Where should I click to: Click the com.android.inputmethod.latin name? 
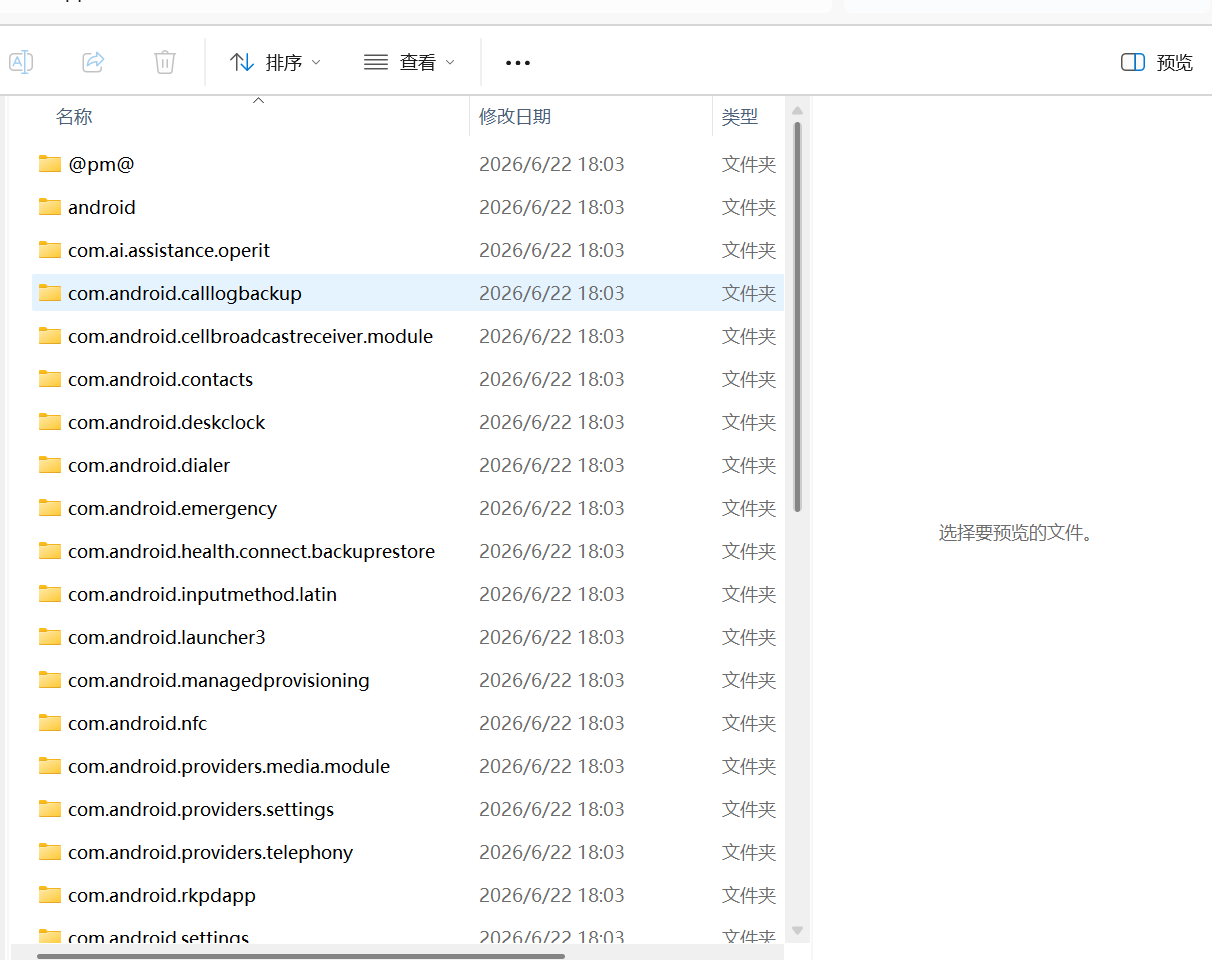pyautogui.click(x=203, y=594)
